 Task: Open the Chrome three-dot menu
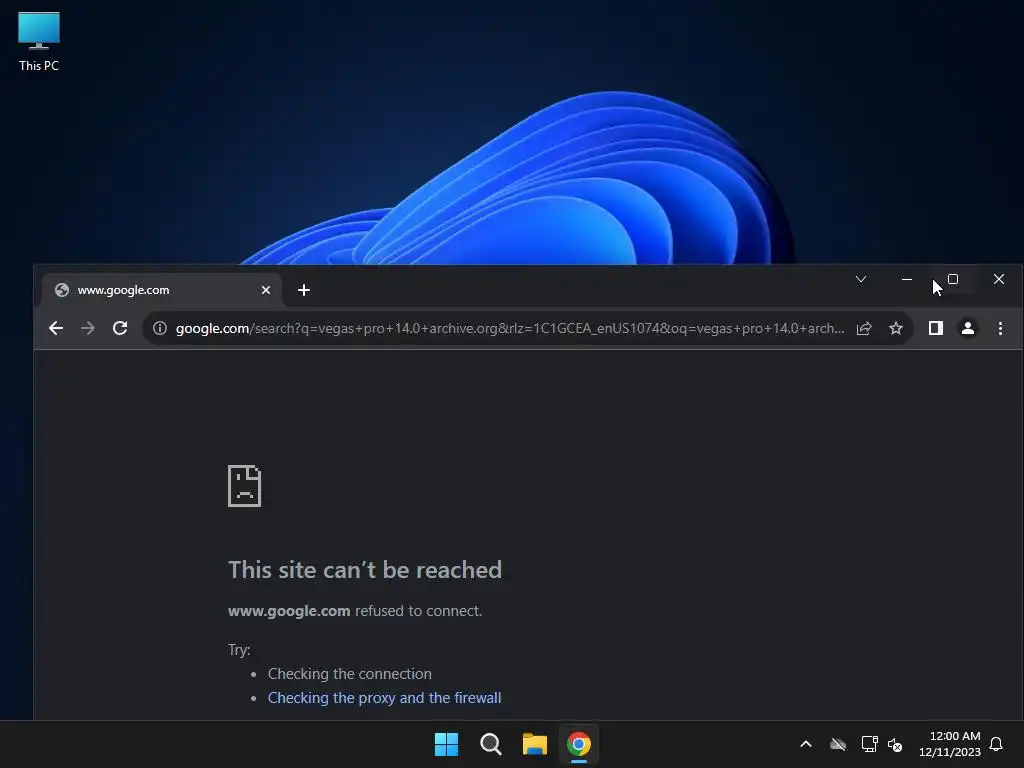click(x=1000, y=328)
